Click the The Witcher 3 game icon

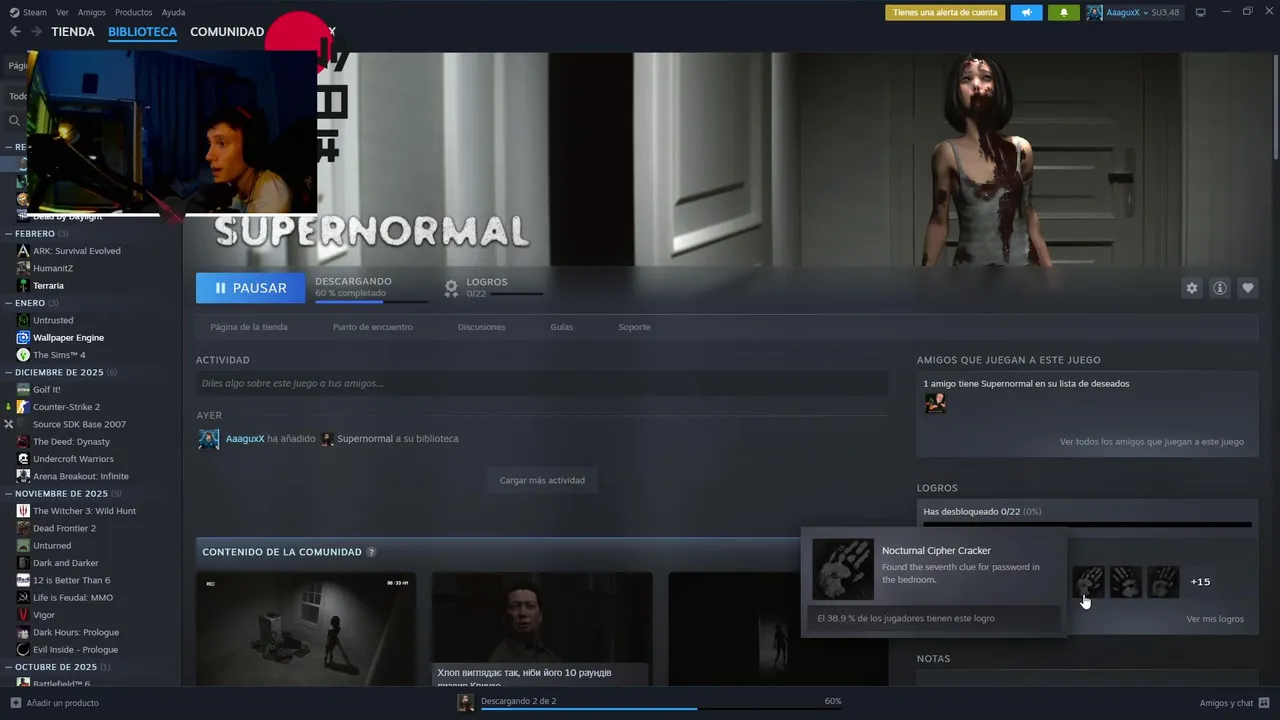coord(23,511)
